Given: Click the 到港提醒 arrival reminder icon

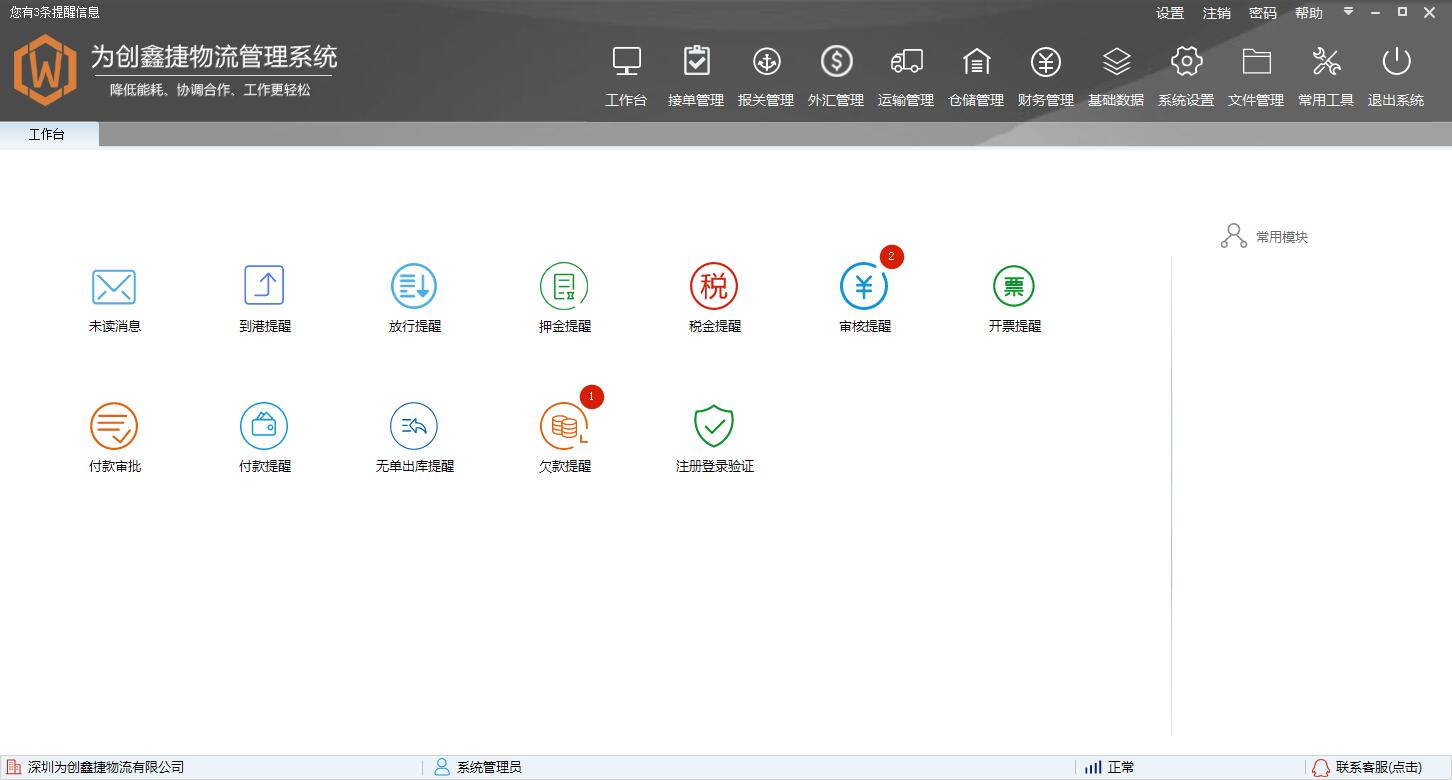Looking at the screenshot, I should click(x=264, y=286).
